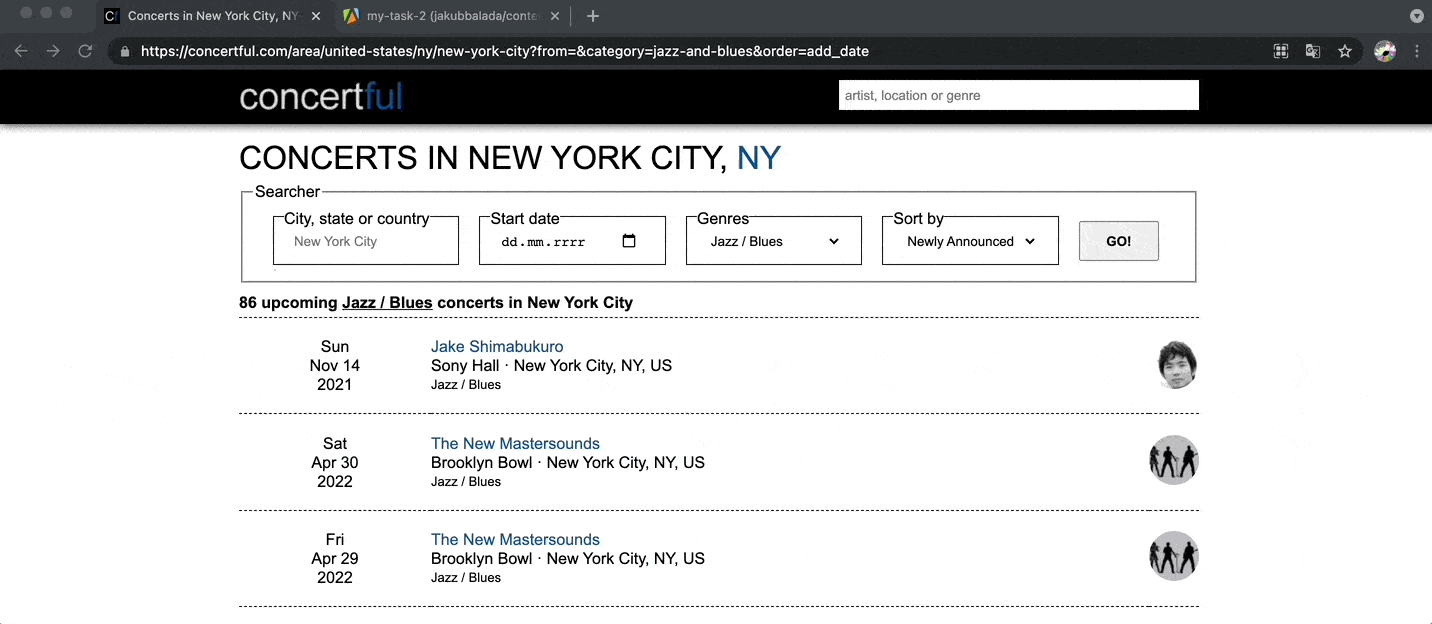Viewport: 1432px width, 624px height.
Task: Expand the Sort by Newly Announced dropdown
Action: (970, 241)
